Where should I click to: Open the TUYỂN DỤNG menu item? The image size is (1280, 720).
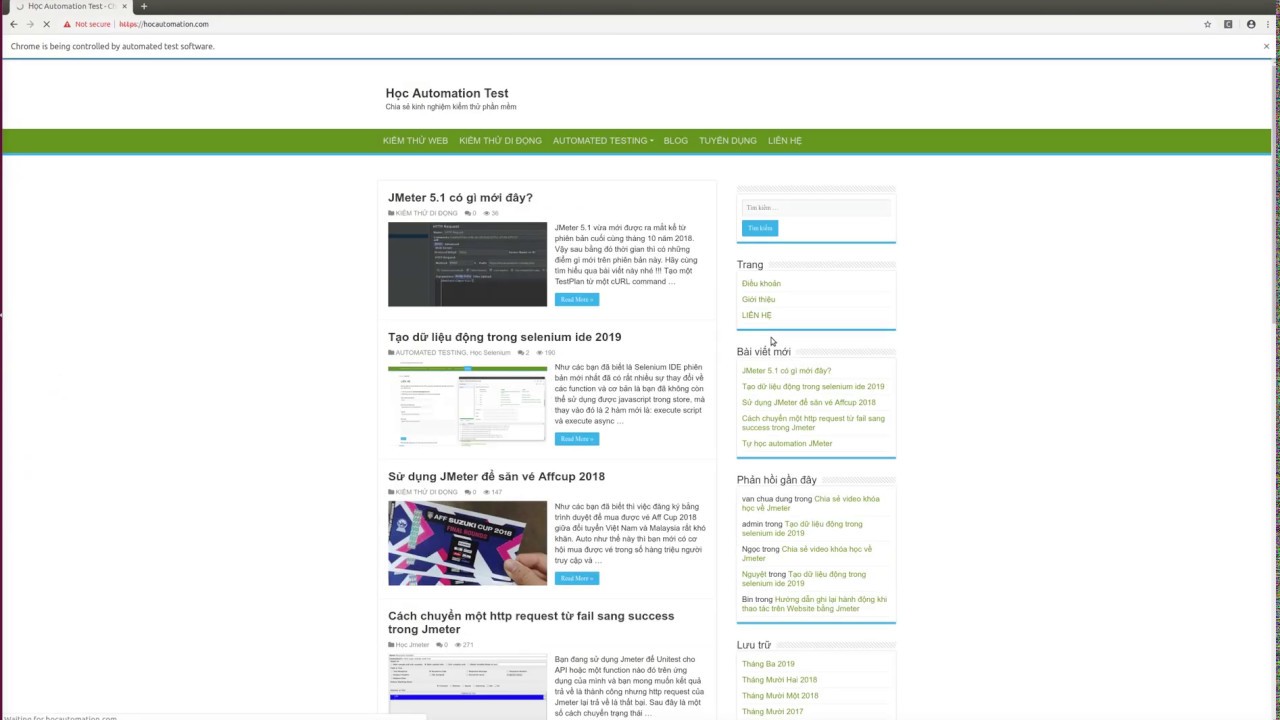point(728,141)
